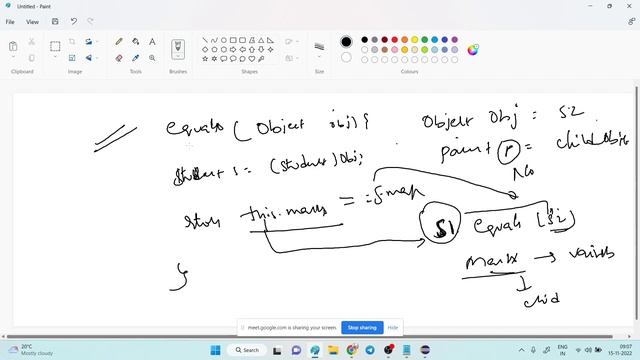Click the taskbar Search box

(247, 350)
